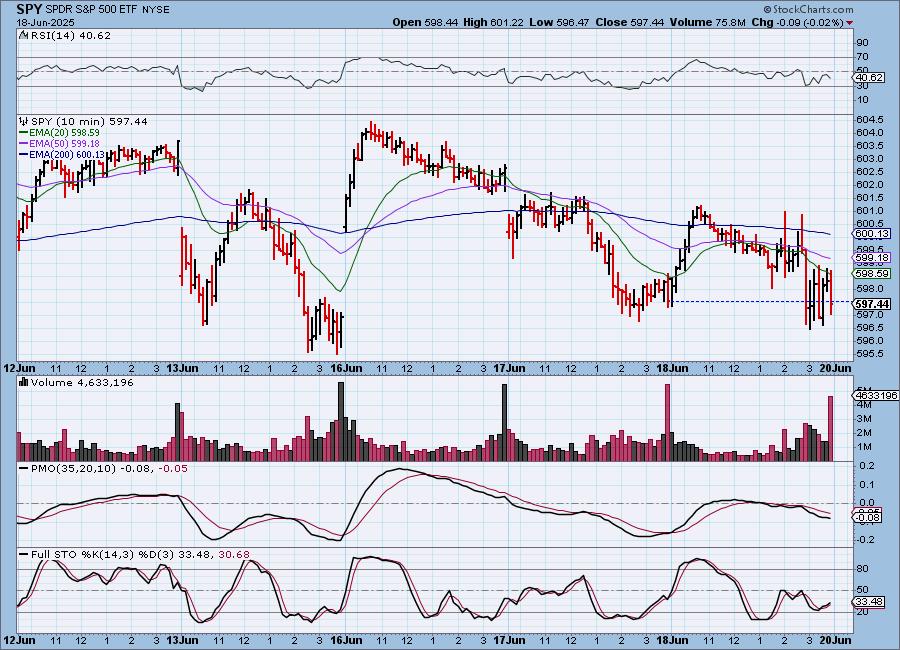This screenshot has height=650, width=900.
Task: Click 18Jun on the stochastic panel date axis
Action: 672,640
